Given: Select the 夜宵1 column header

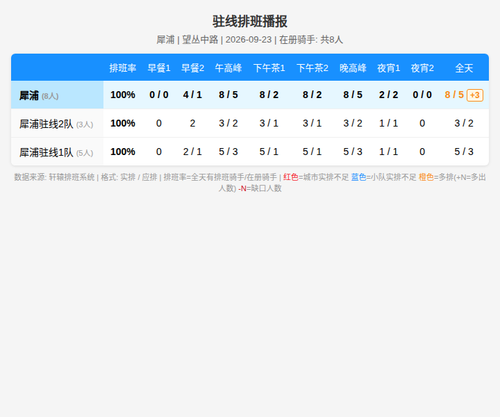Looking at the screenshot, I should pyautogui.click(x=389, y=68).
